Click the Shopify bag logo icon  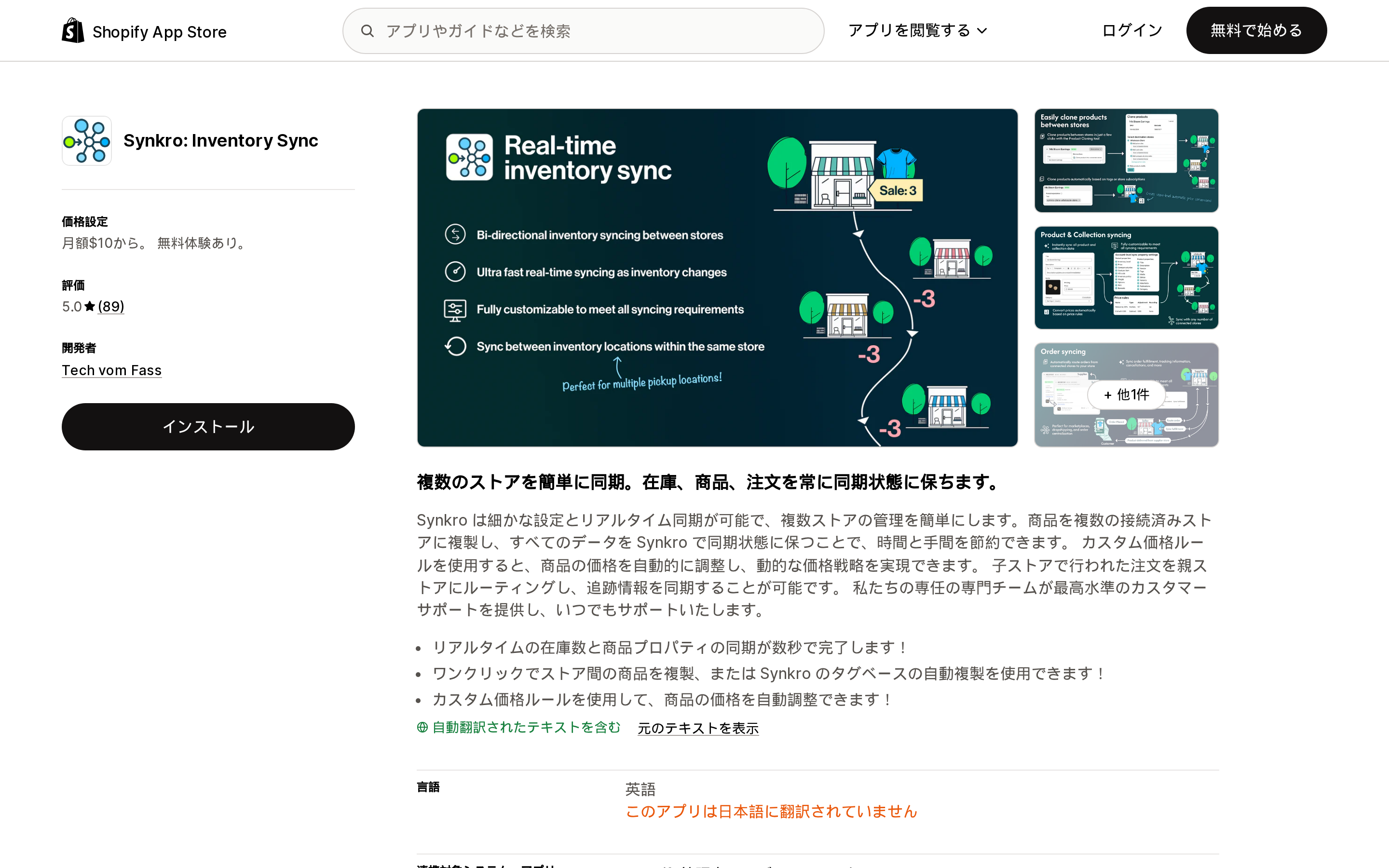(x=73, y=30)
